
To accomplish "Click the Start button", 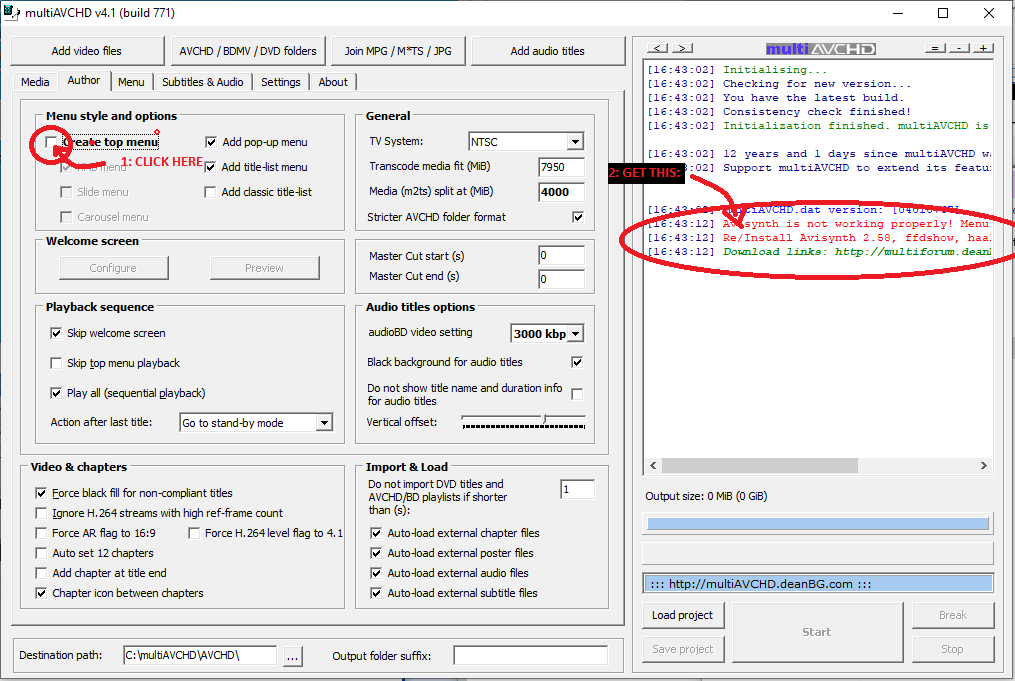I will 817,632.
